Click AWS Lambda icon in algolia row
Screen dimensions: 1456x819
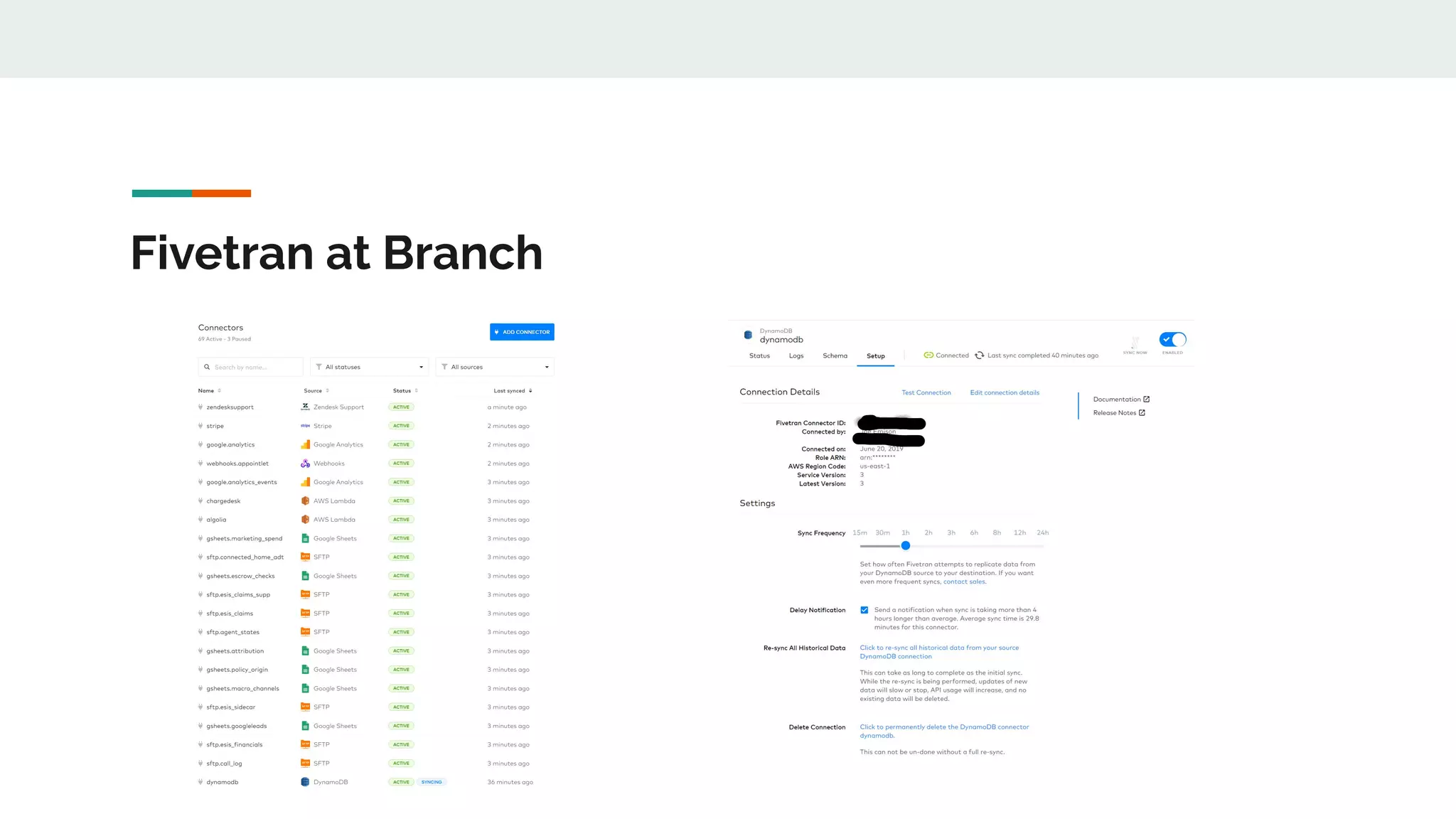[305, 520]
